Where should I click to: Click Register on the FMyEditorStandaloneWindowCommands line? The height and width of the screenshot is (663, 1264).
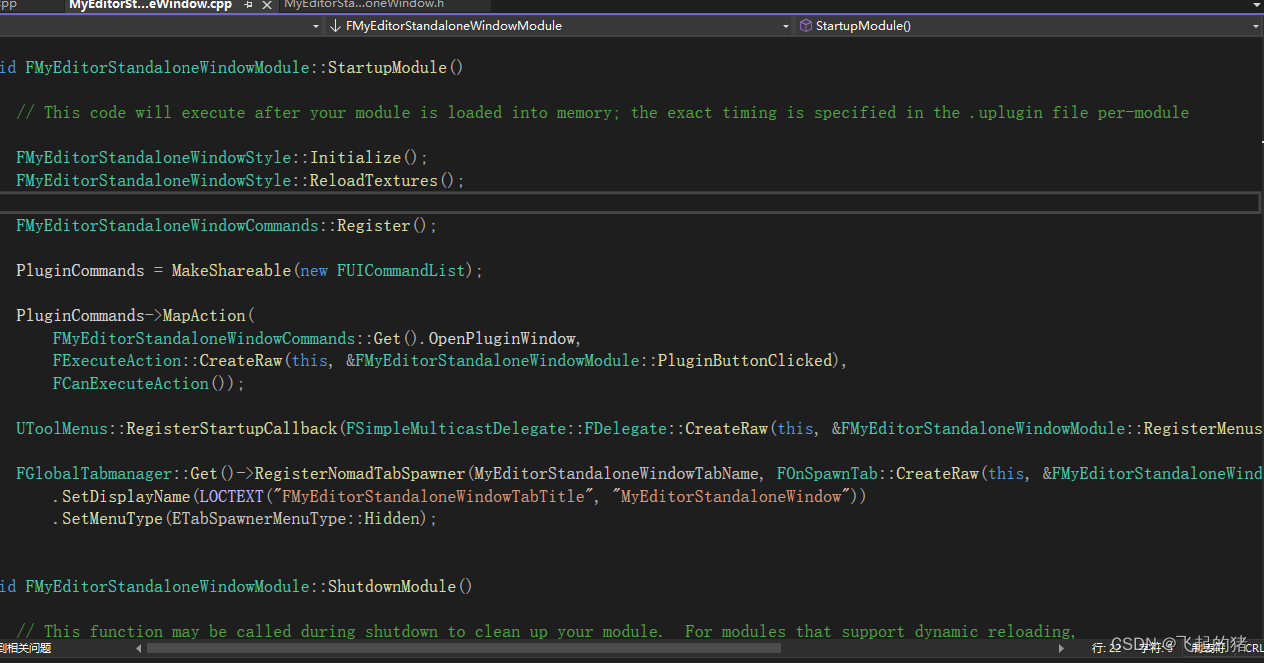click(373, 226)
